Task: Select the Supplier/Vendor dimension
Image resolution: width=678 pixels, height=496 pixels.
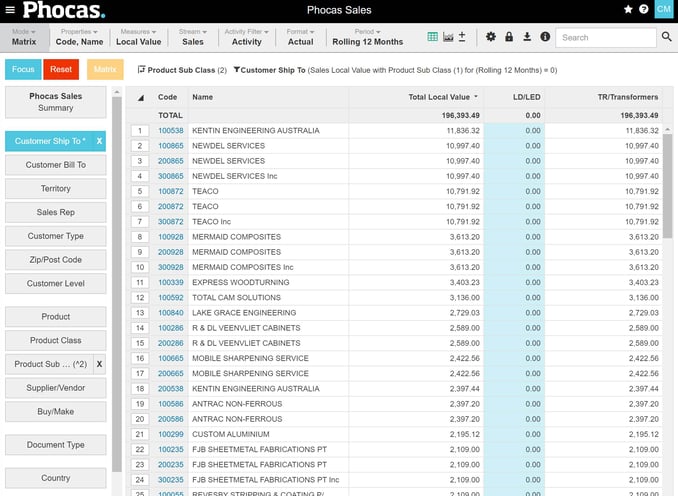Action: pyautogui.click(x=55, y=388)
